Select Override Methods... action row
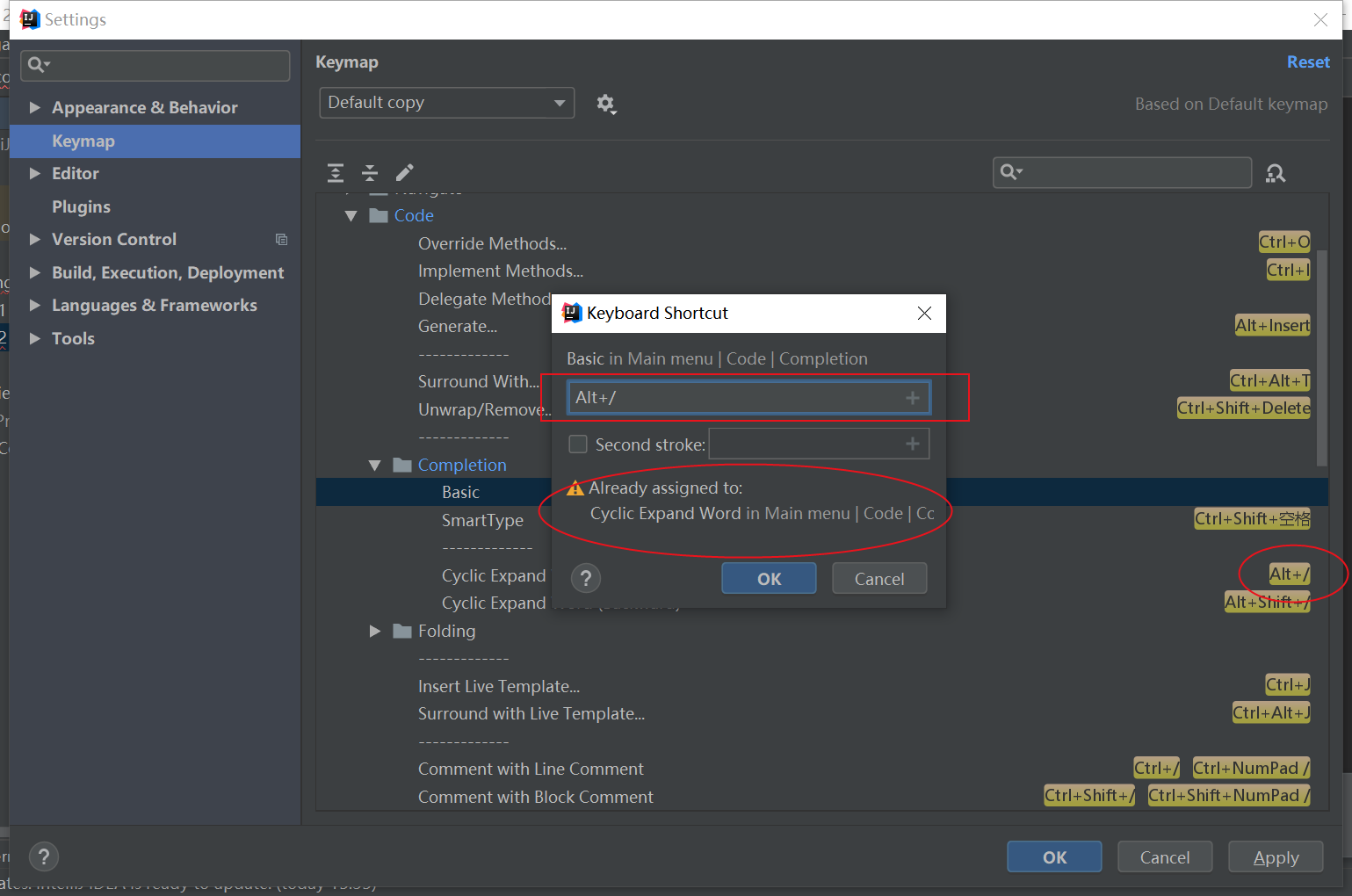The image size is (1352, 896). pos(821,243)
